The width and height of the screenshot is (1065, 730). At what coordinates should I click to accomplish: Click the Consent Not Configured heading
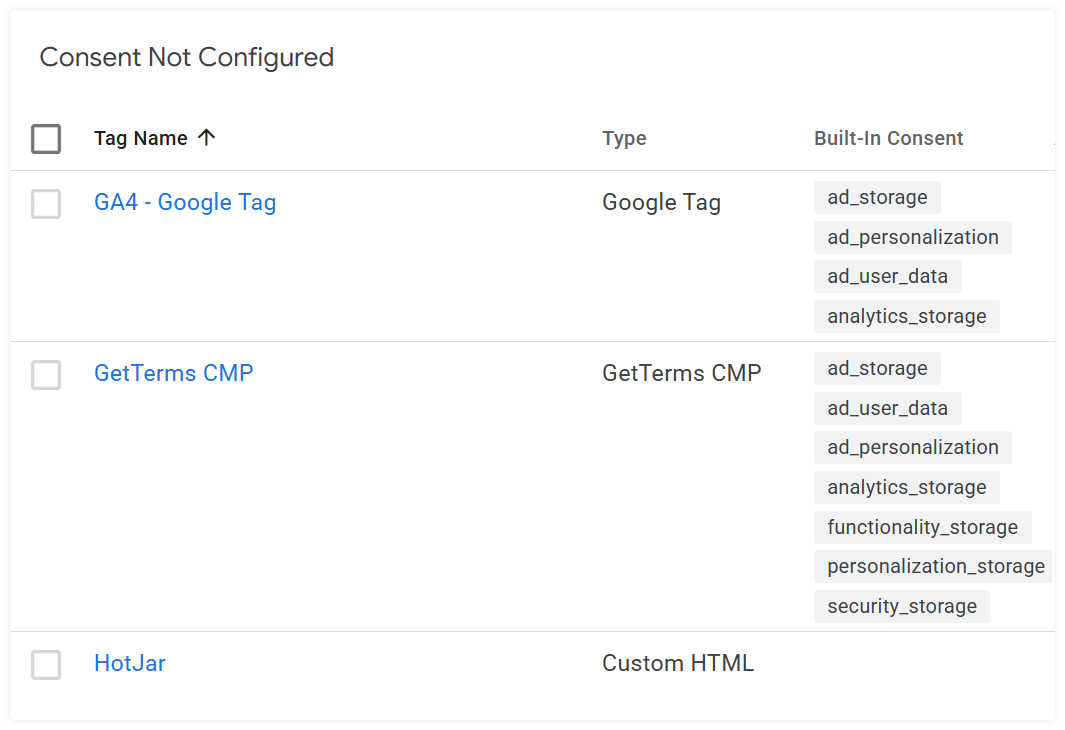[187, 58]
